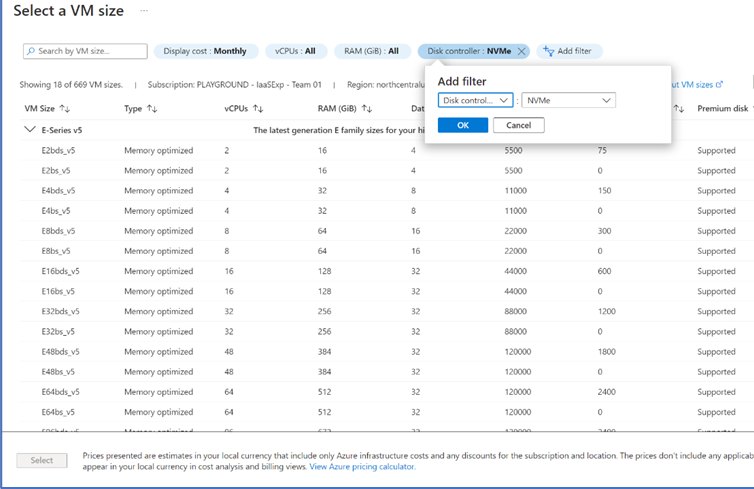Click Memory optimized in E2bds_v5 row
Viewport: 754px width, 489px height.
159,150
